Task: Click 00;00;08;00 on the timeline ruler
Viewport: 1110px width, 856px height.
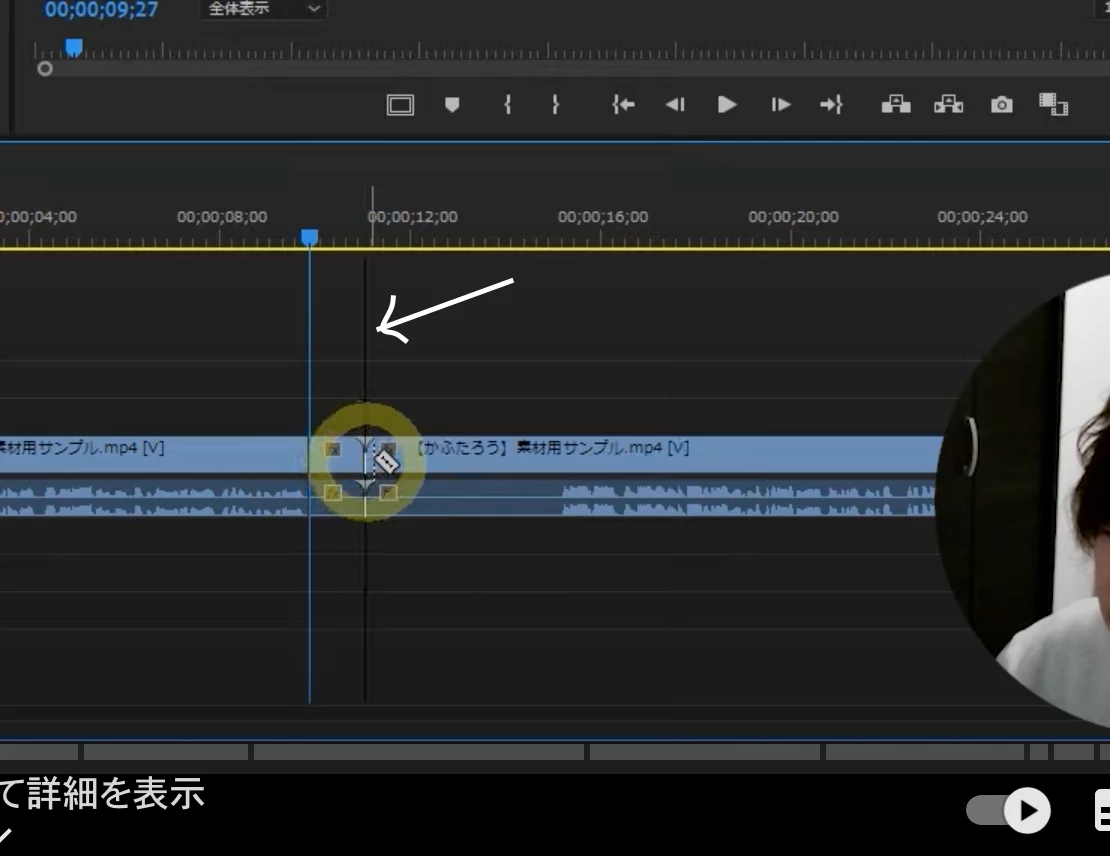Action: pos(222,217)
